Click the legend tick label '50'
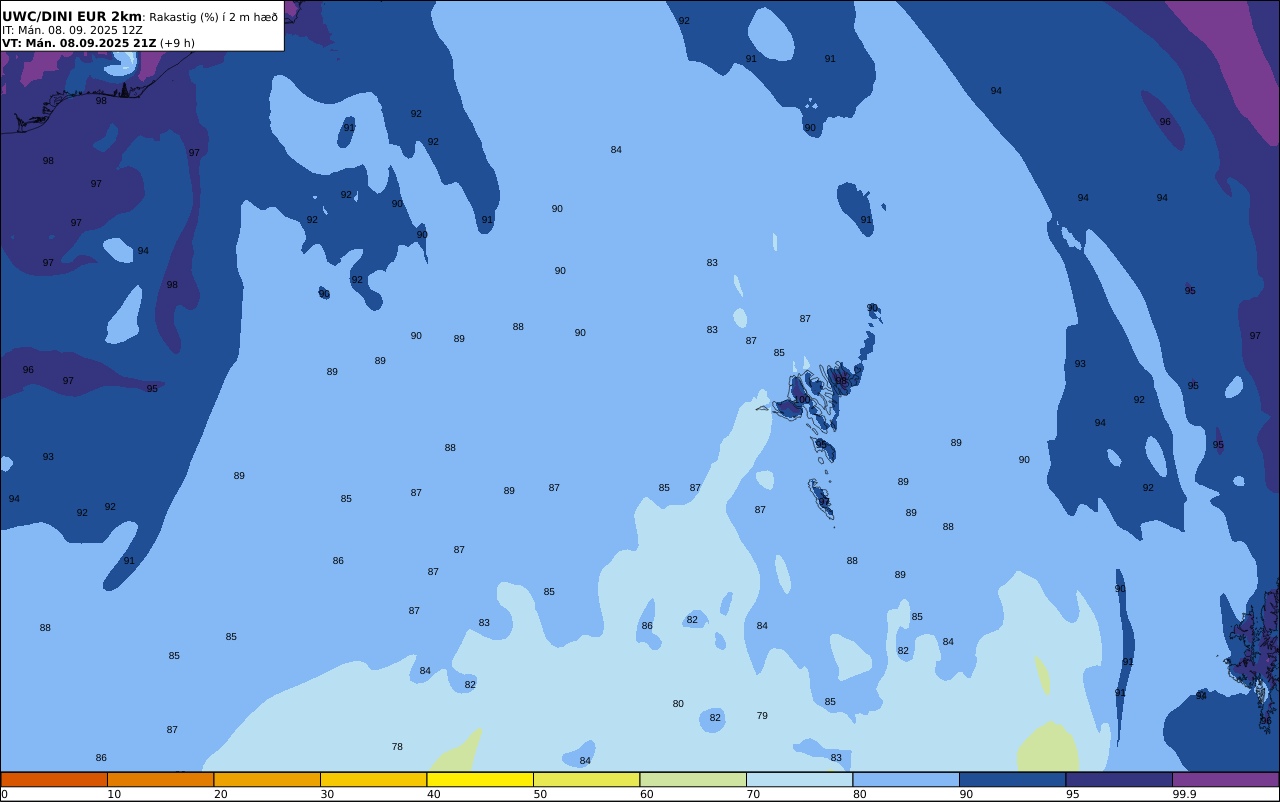1280x802 pixels. (540, 794)
